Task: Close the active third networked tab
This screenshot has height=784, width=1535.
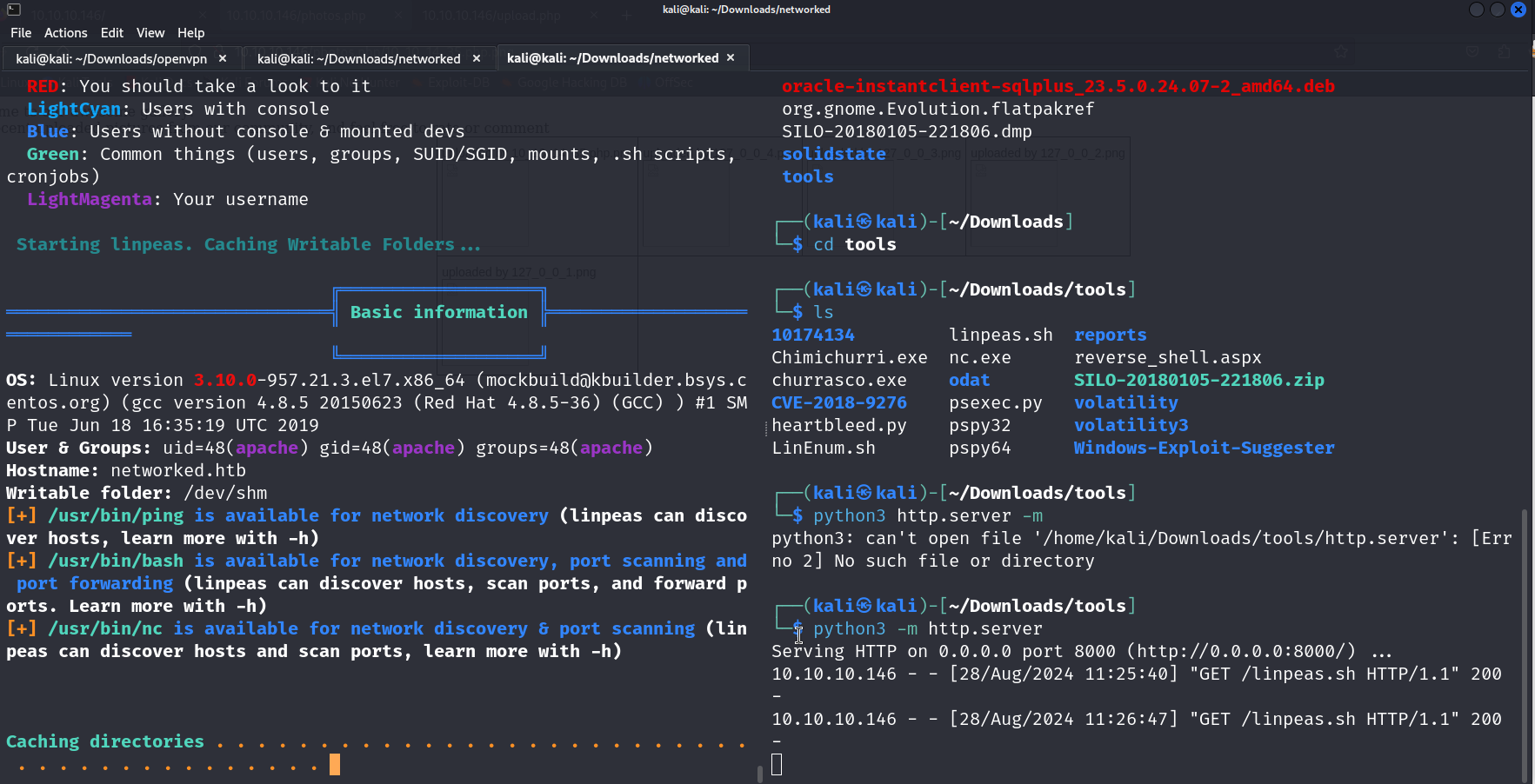Action: (731, 57)
